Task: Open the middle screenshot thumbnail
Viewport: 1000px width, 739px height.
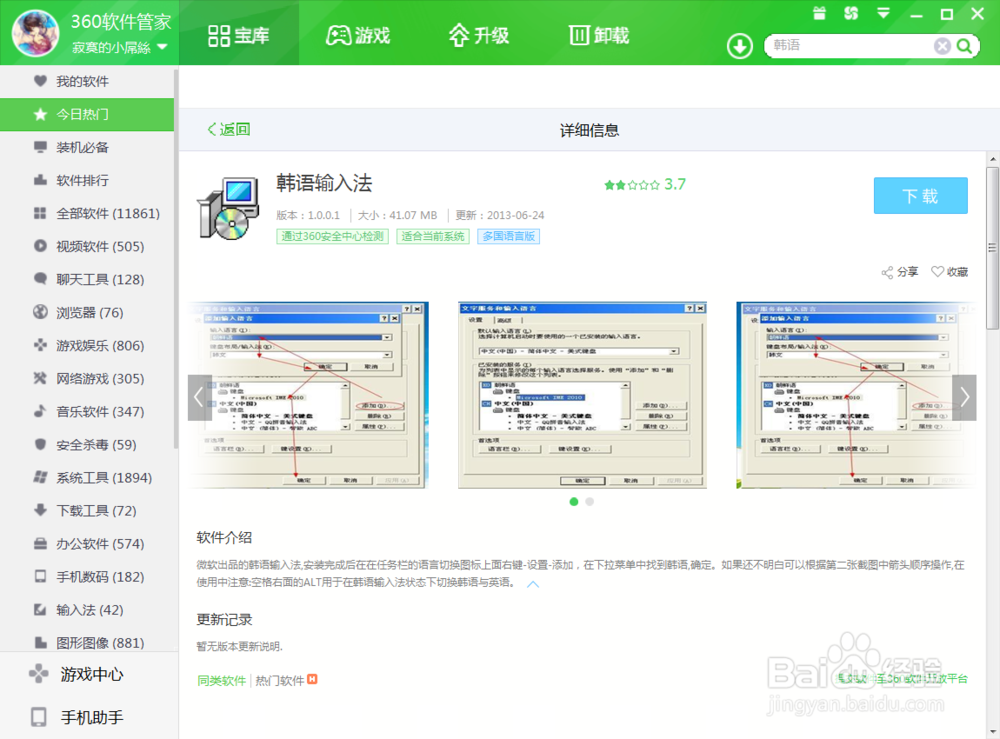Action: [x=582, y=395]
